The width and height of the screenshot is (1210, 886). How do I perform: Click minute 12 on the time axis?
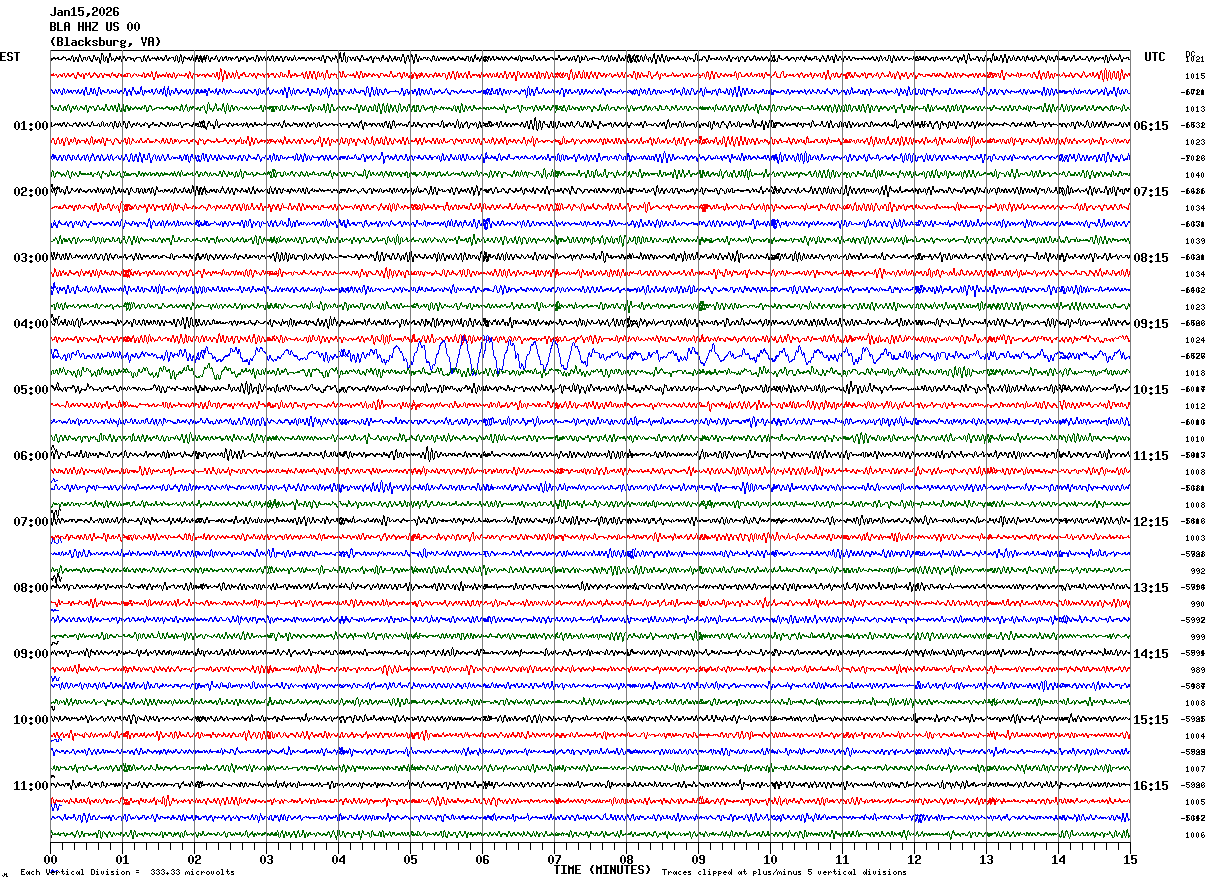tap(914, 860)
